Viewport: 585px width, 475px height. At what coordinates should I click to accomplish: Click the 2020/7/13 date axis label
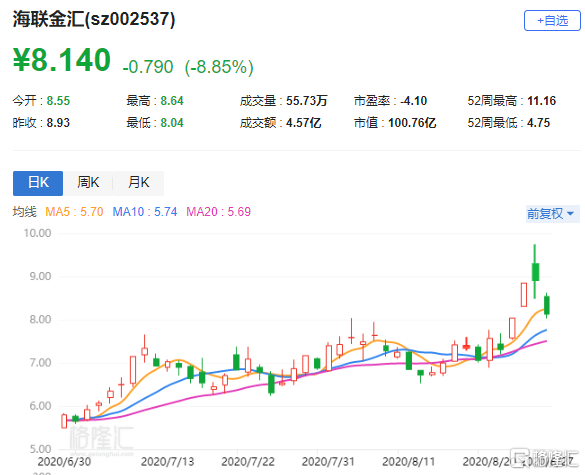(168, 462)
